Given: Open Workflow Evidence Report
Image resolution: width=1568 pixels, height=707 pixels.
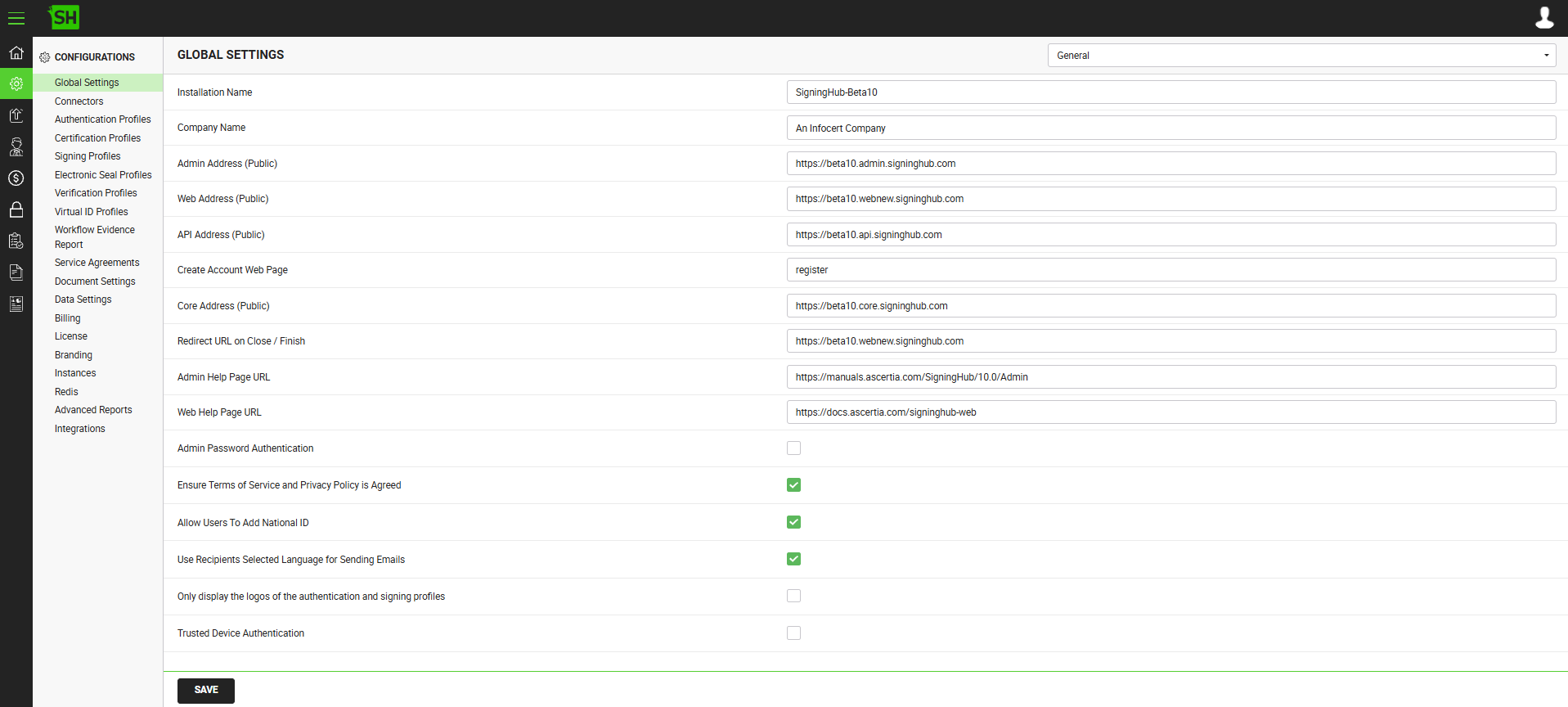Looking at the screenshot, I should [95, 237].
